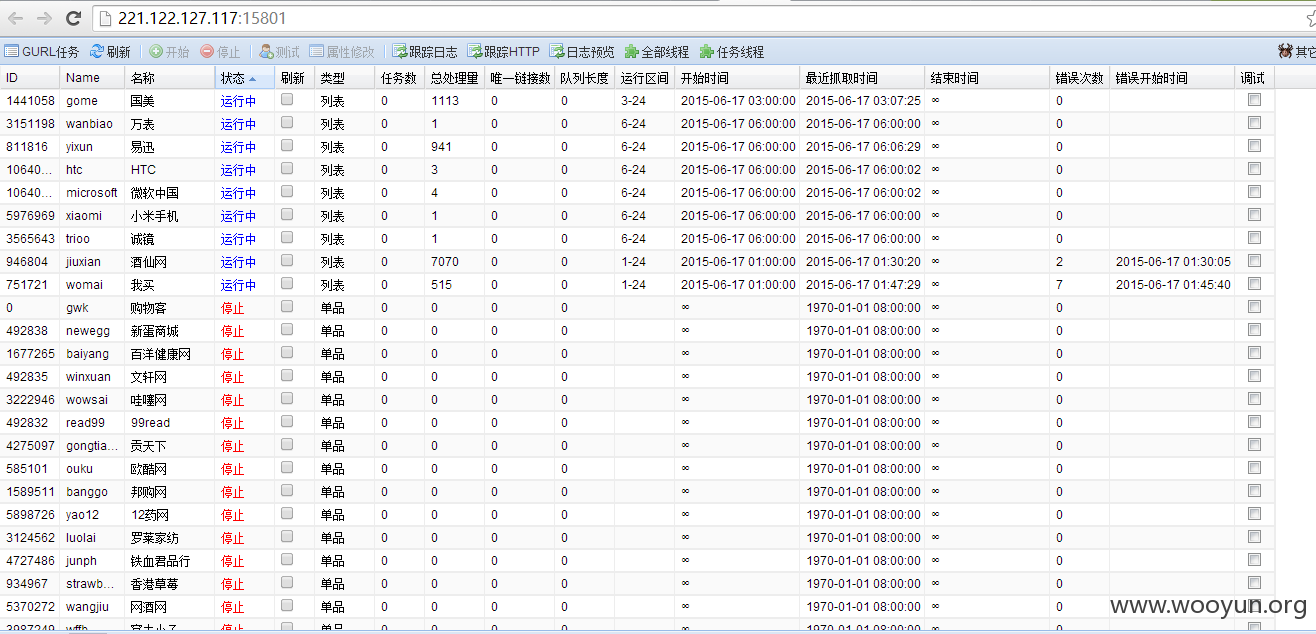The width and height of the screenshot is (1316, 634).
Task: Tick the 刷新 checkbox in newegg row
Action: tap(287, 330)
